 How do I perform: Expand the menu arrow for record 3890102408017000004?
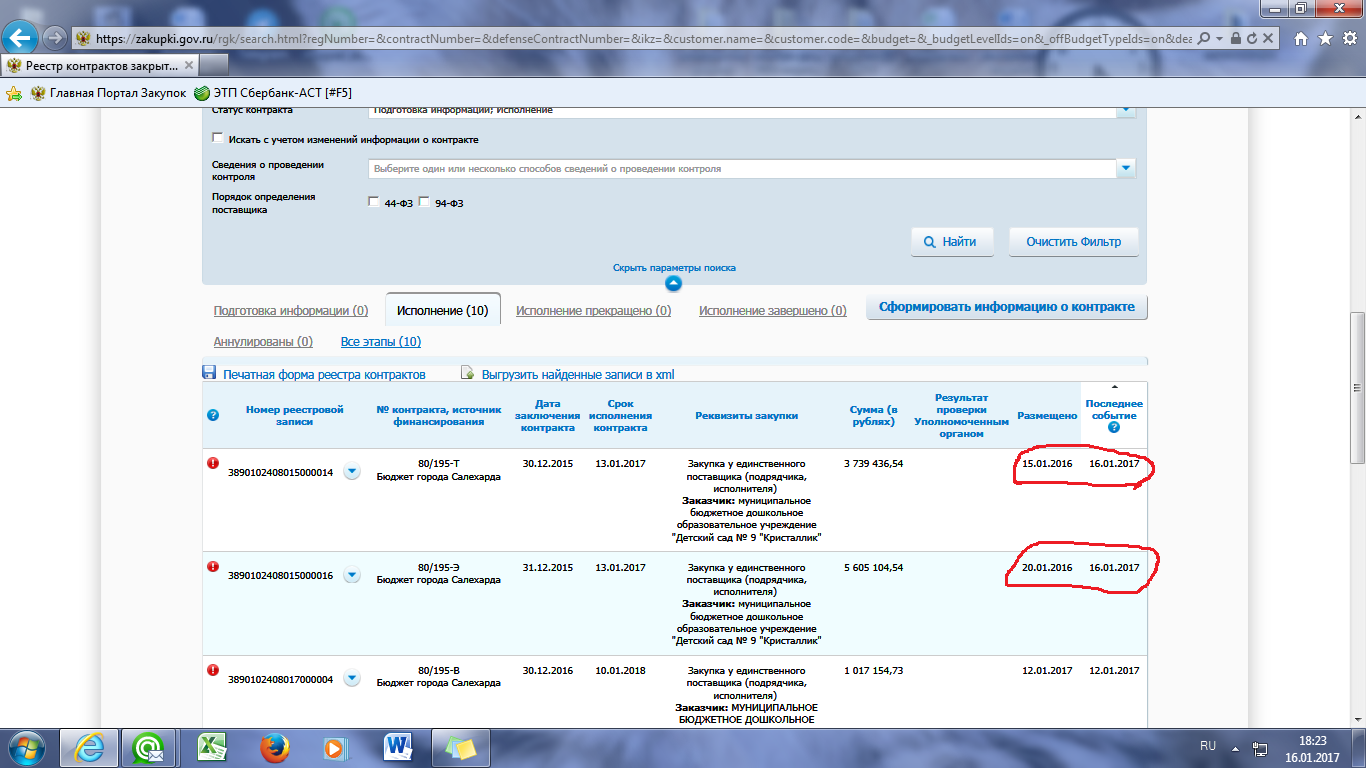[x=352, y=679]
